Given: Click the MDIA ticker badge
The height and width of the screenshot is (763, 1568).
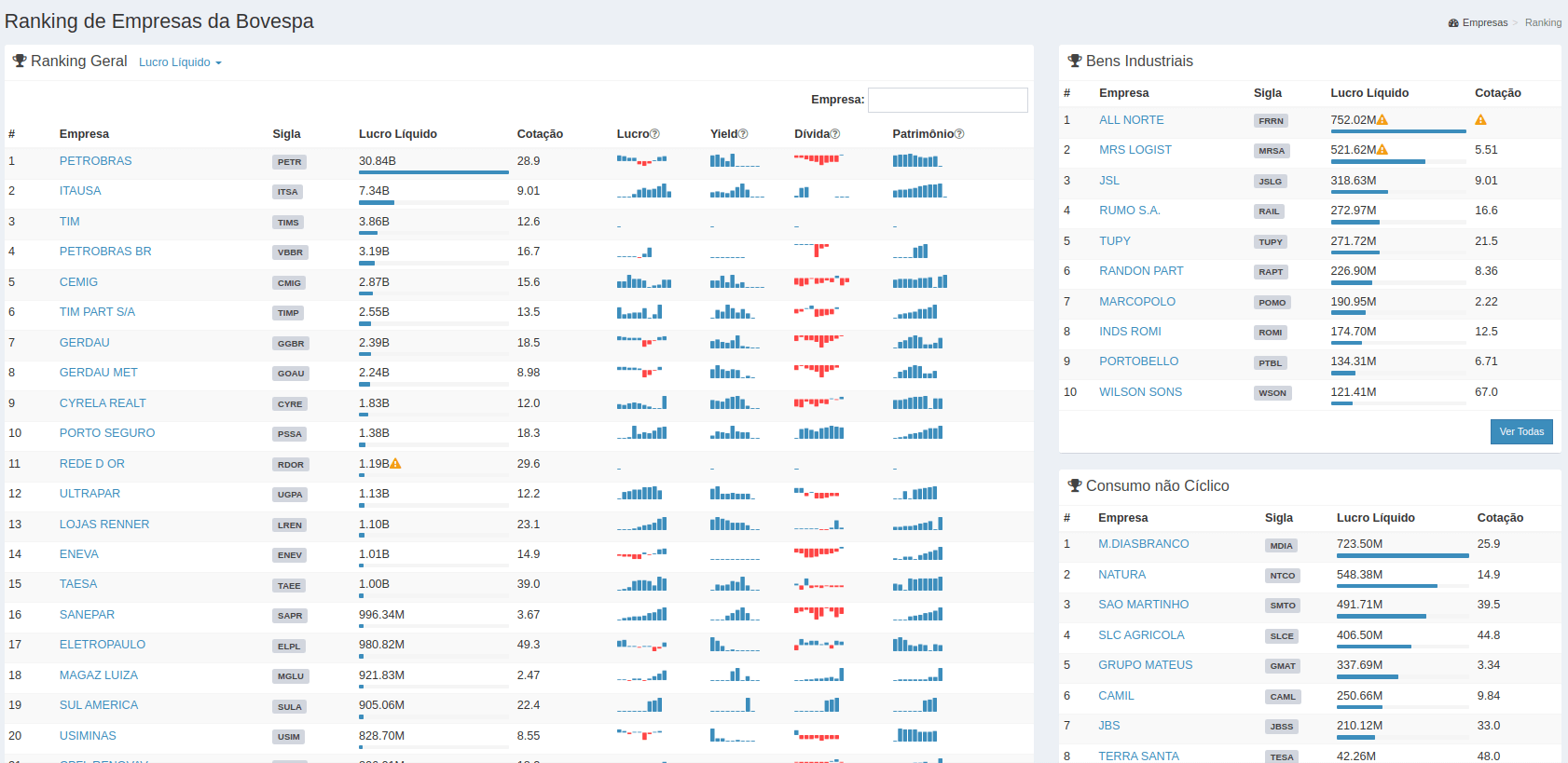Looking at the screenshot, I should click(1282, 546).
